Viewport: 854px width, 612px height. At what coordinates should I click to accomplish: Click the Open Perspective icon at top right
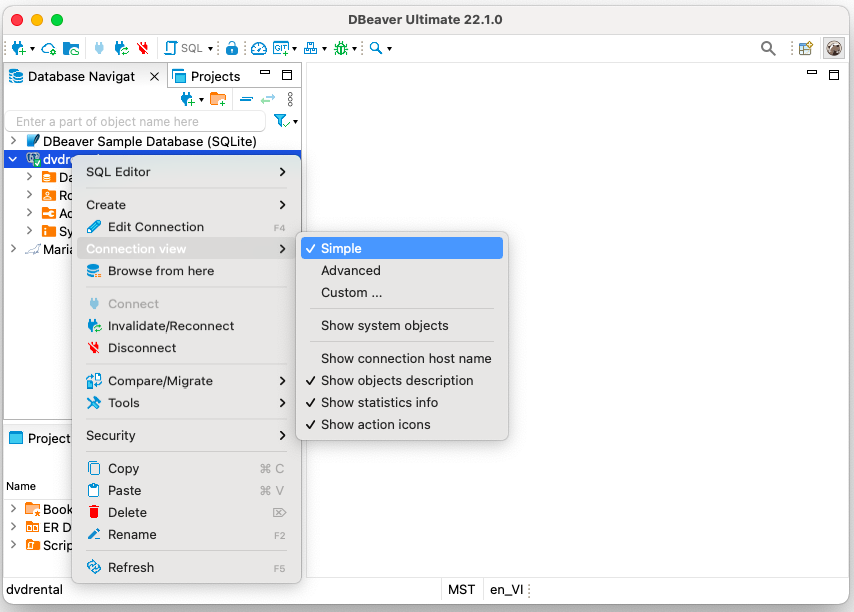coord(806,48)
